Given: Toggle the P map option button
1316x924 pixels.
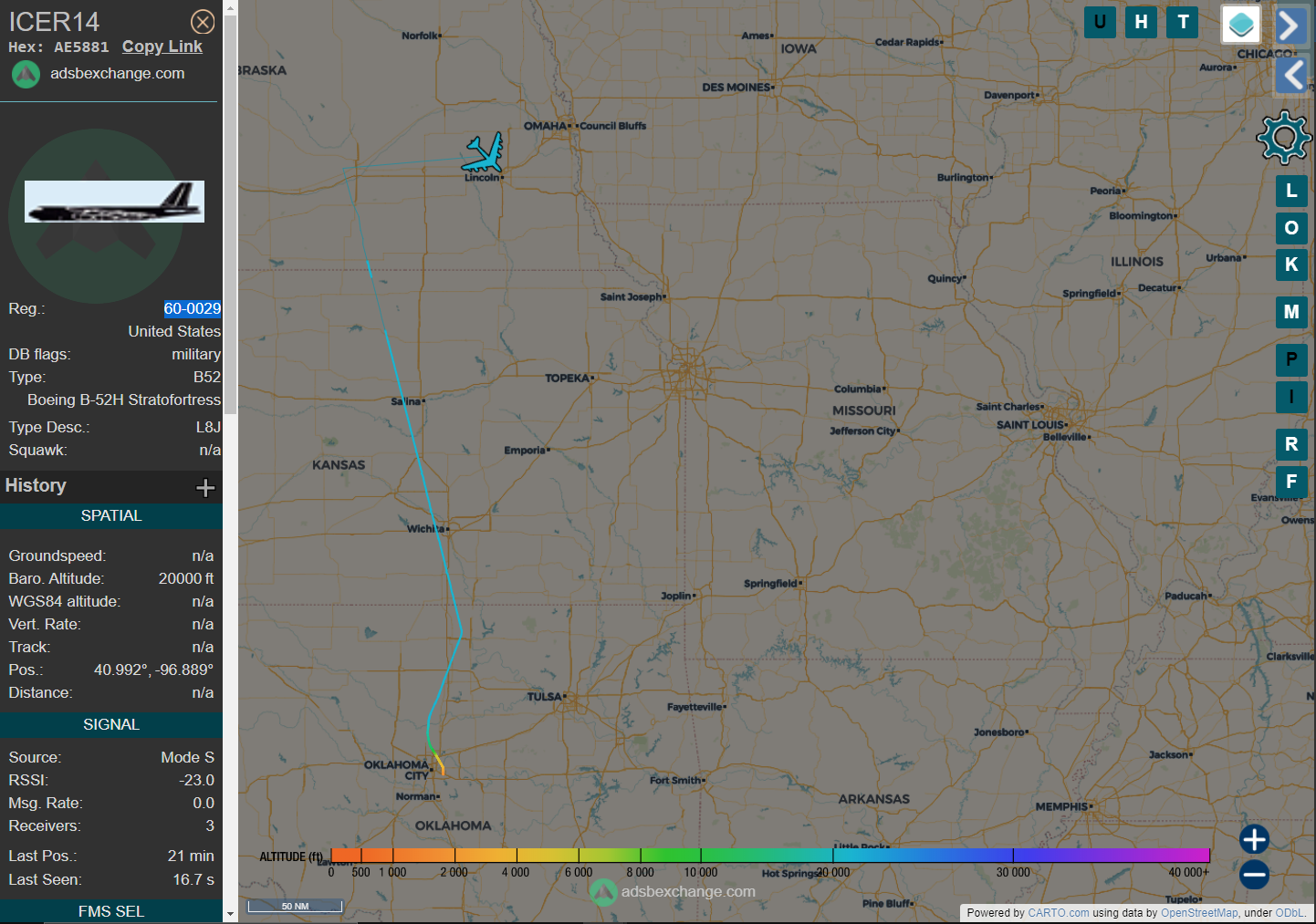Looking at the screenshot, I should point(1291,359).
